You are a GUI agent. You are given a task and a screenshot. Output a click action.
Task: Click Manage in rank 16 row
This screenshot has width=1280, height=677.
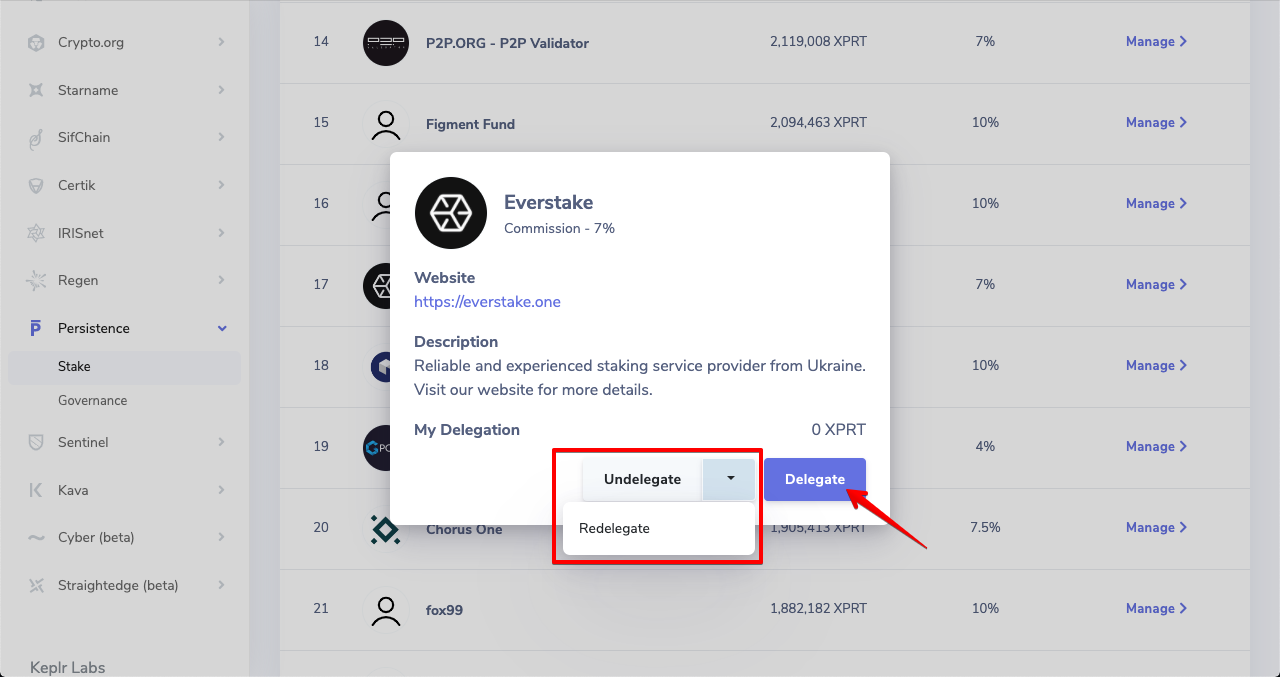[x=1156, y=204]
